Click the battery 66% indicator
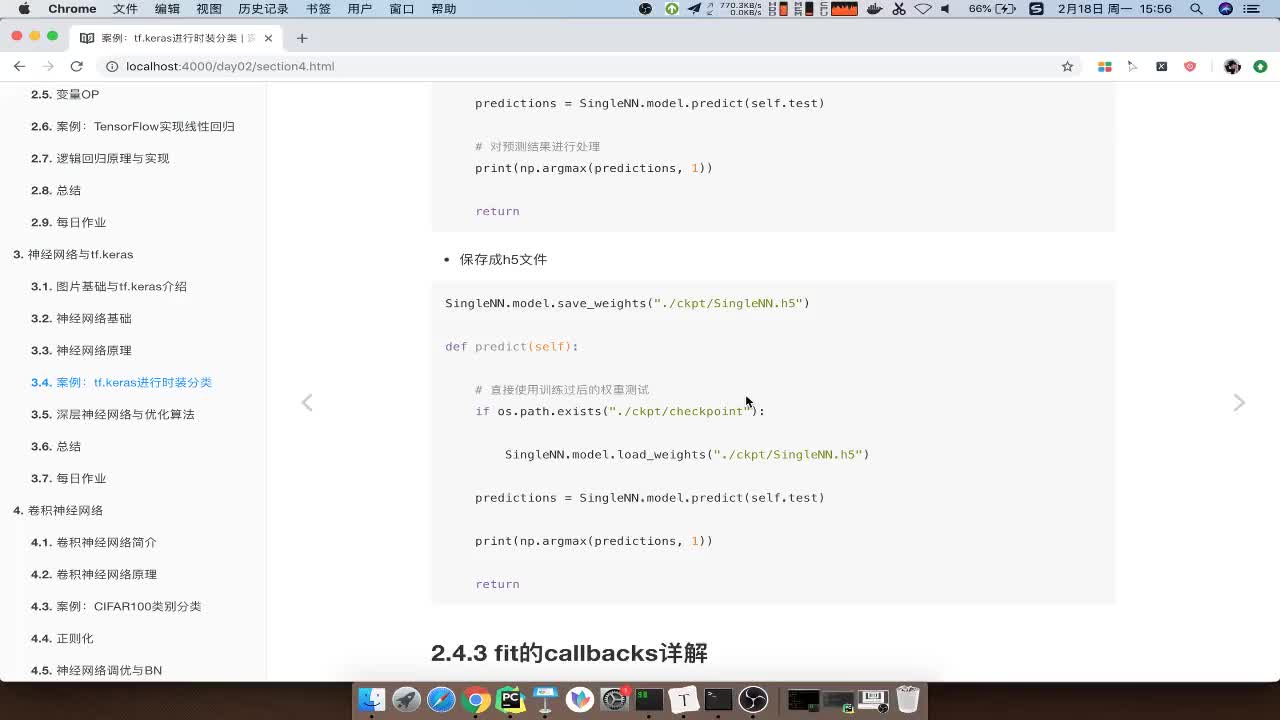Screen dimensions: 1280x720 click(992, 9)
